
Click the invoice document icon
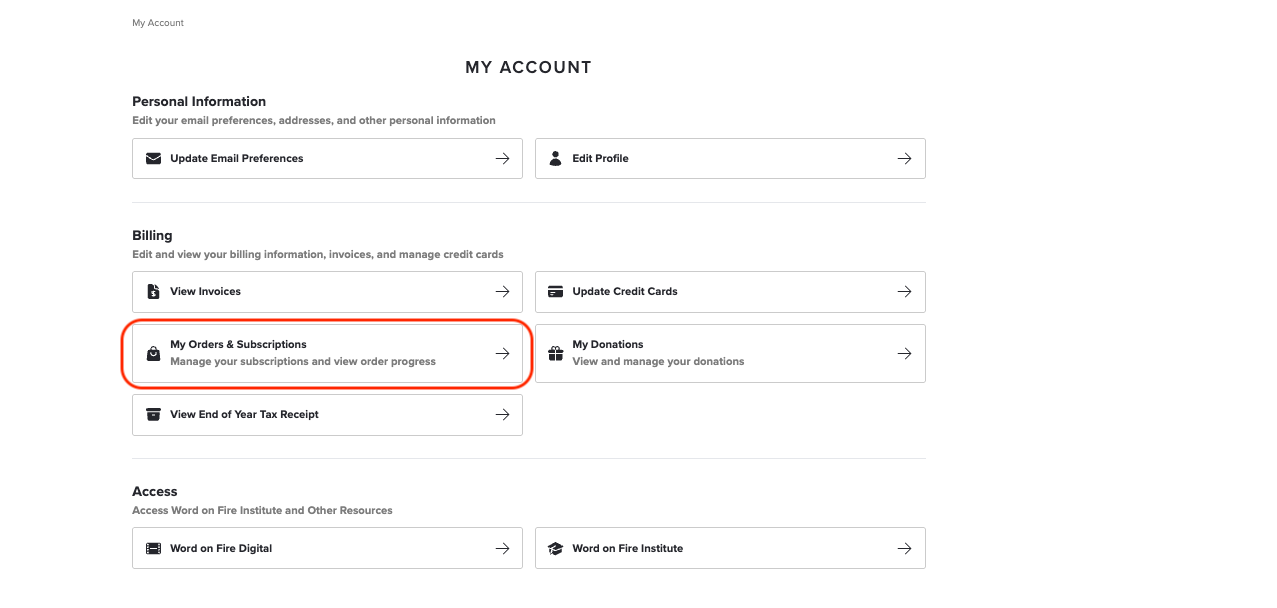(x=153, y=292)
